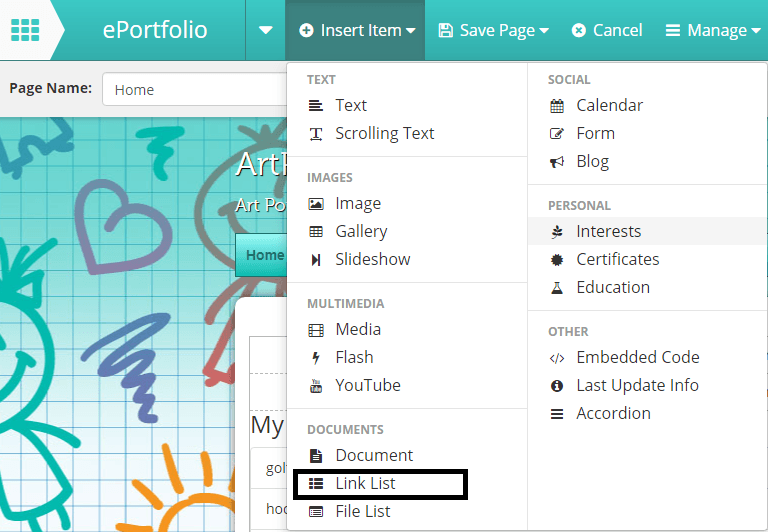
Task: Click the Slideshow play icon
Action: click(x=316, y=260)
